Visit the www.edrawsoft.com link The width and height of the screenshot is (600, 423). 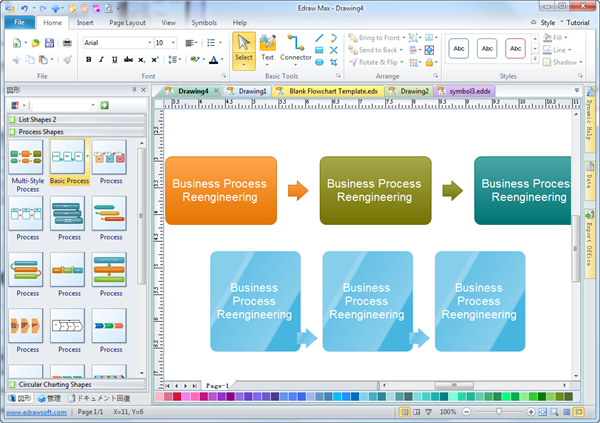point(36,412)
